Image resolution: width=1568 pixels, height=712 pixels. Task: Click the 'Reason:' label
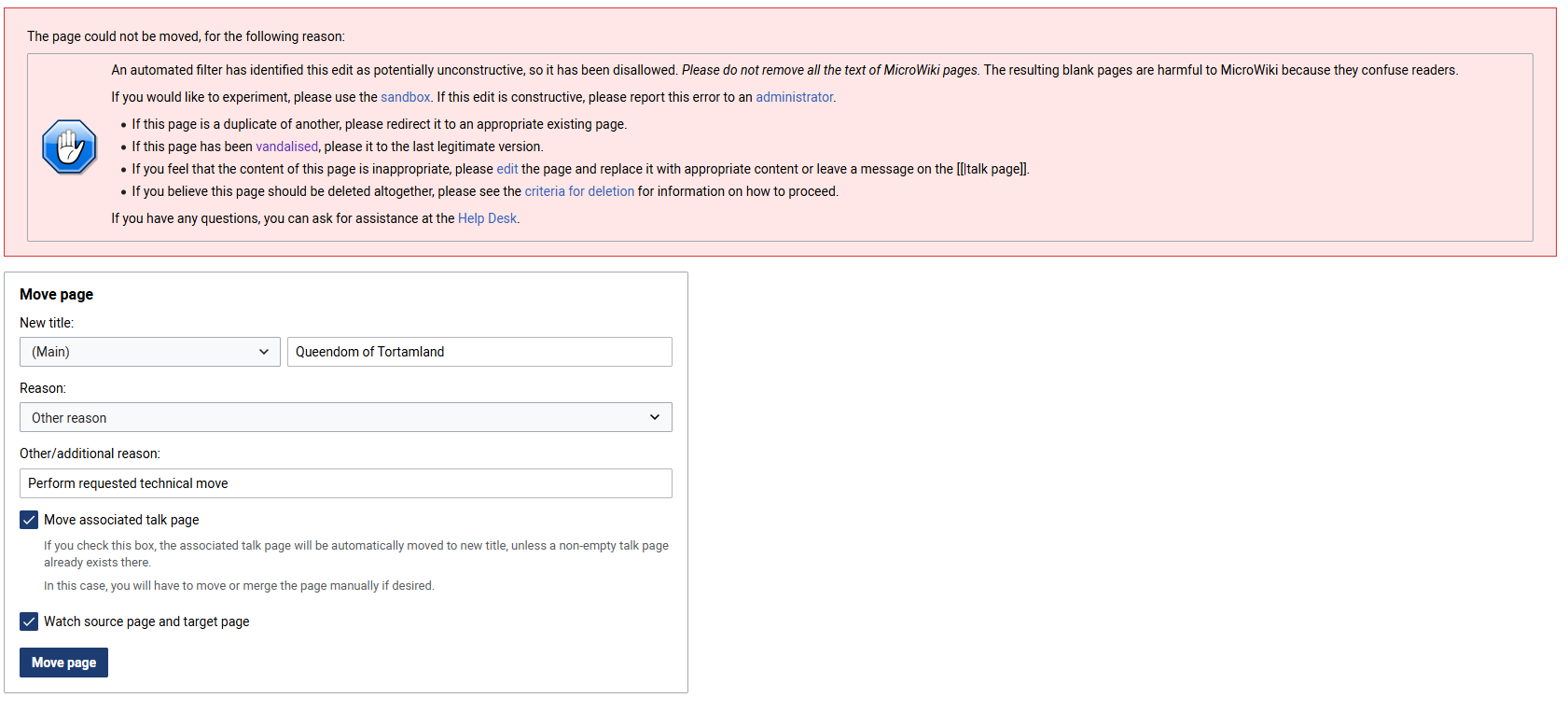tap(43, 388)
